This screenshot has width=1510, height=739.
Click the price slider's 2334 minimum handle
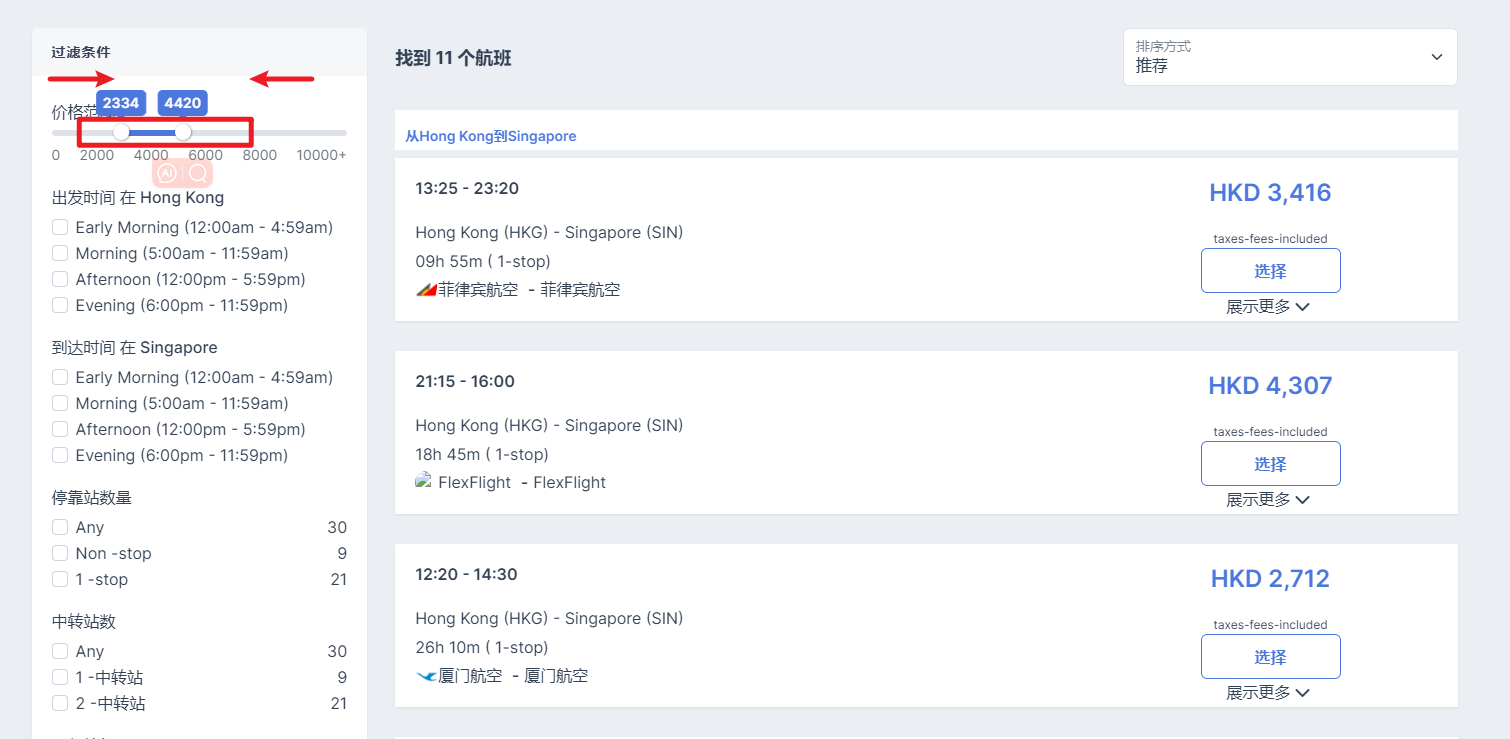(121, 132)
